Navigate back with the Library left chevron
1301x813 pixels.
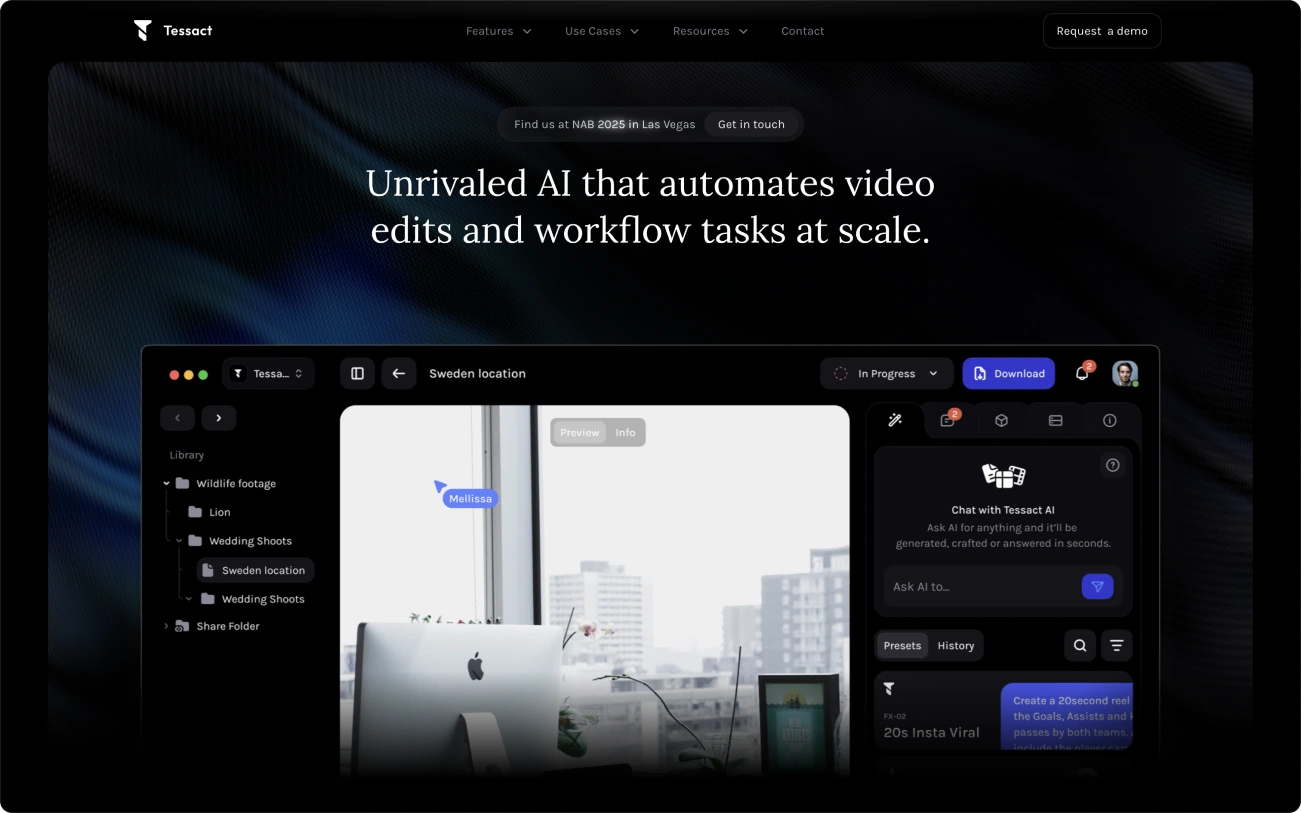(178, 418)
